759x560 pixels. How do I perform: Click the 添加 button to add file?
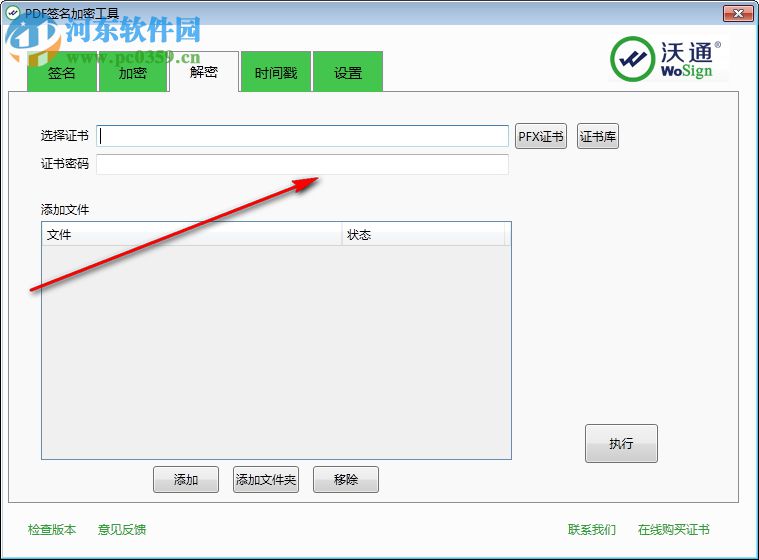coord(186,480)
